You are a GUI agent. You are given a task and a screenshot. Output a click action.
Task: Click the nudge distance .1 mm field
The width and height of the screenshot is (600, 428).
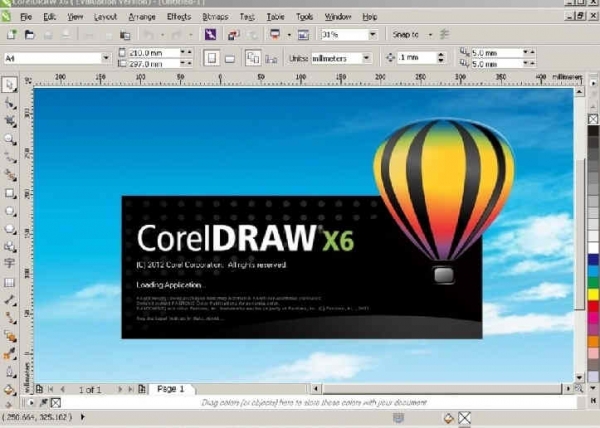pyautogui.click(x=416, y=58)
